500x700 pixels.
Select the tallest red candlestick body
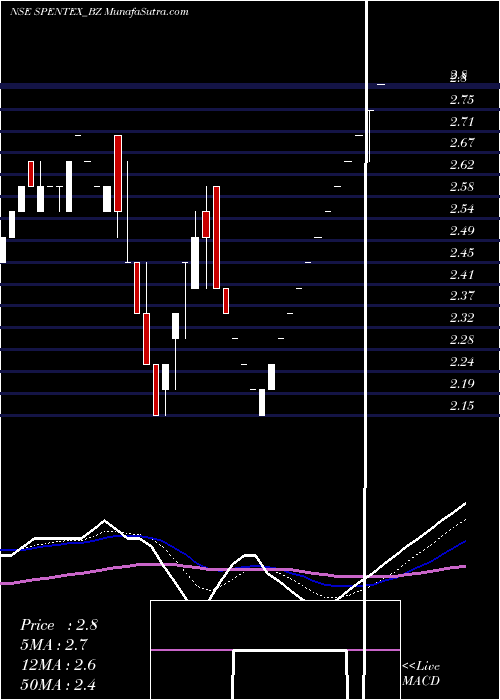click(217, 238)
